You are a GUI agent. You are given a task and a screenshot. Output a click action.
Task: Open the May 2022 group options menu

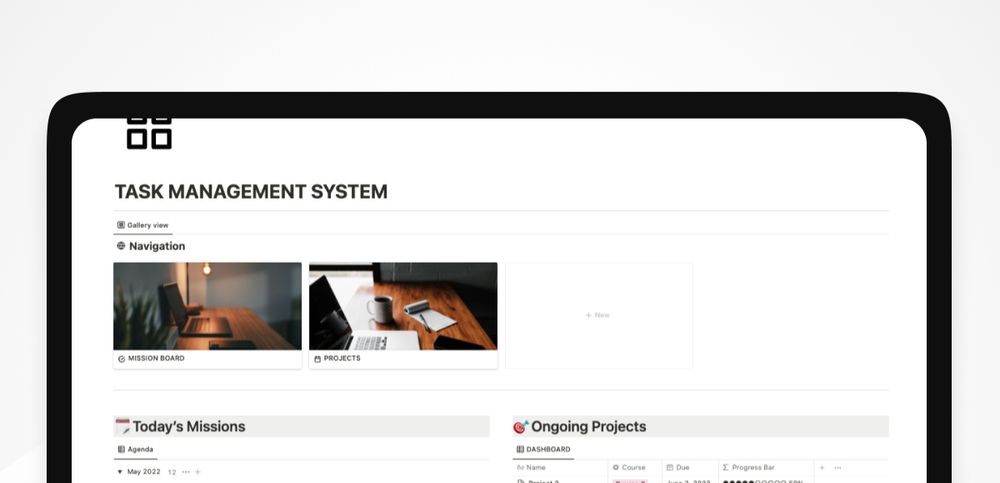pyautogui.click(x=185, y=472)
